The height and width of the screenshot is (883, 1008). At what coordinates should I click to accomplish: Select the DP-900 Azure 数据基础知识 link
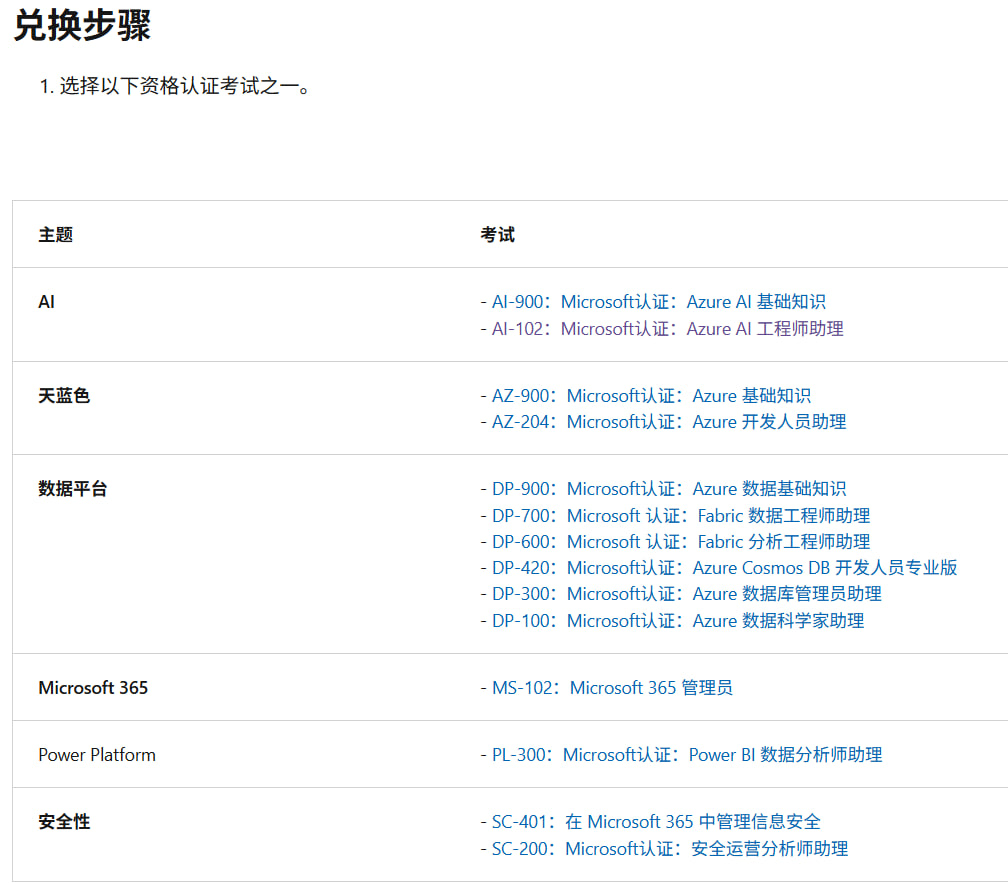click(x=668, y=489)
